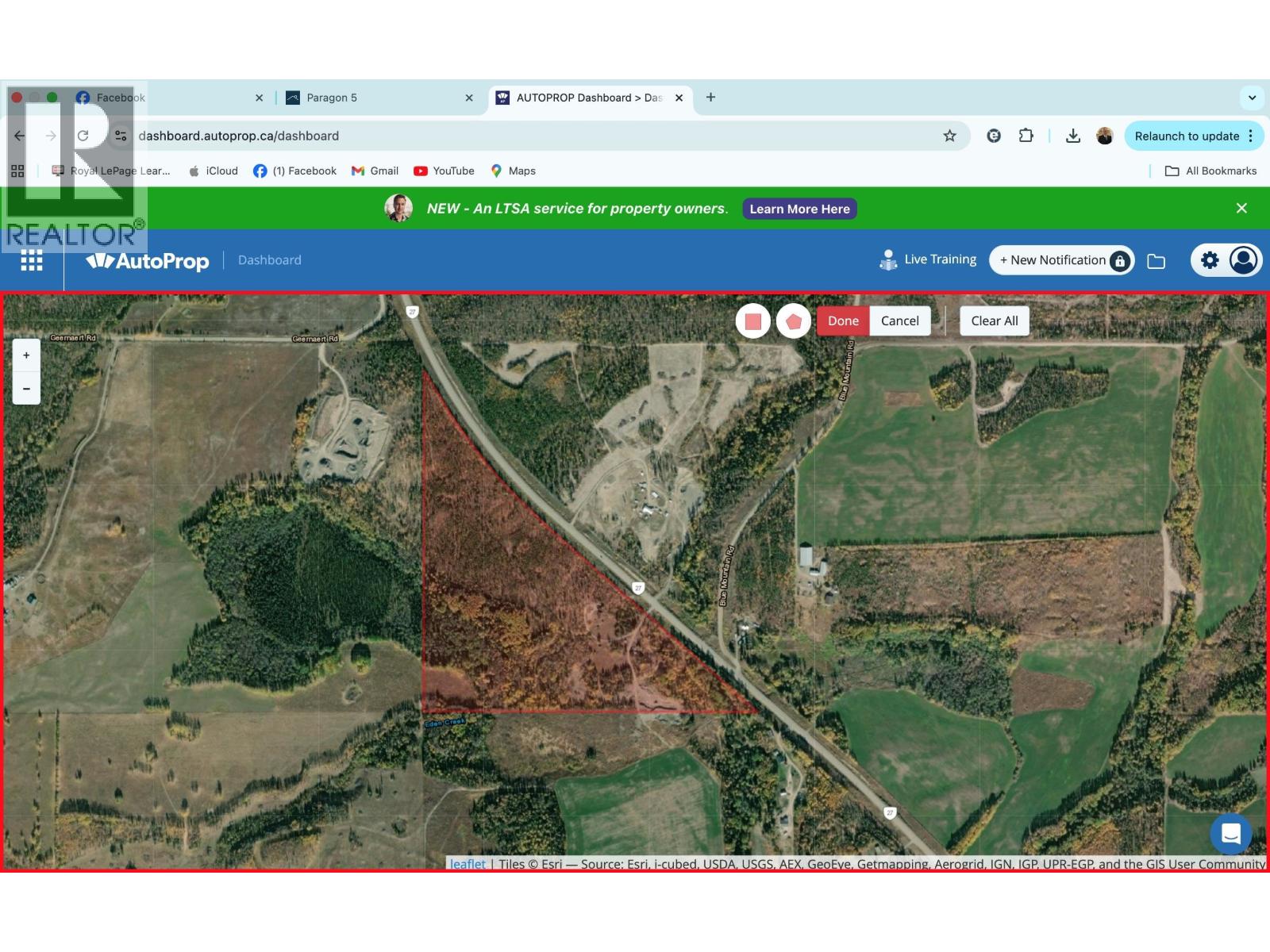Open the All Bookmarks folder
This screenshot has width=1270, height=952.
coord(1211,171)
